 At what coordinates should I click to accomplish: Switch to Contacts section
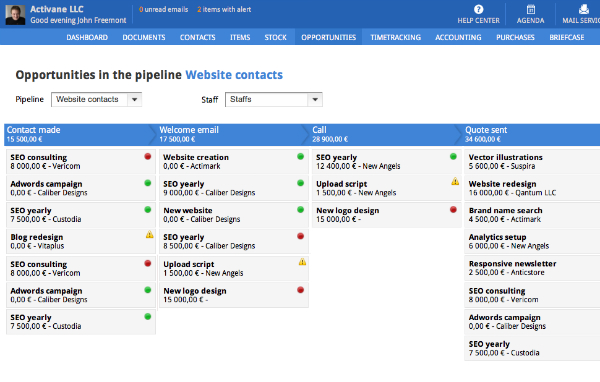[x=197, y=38]
